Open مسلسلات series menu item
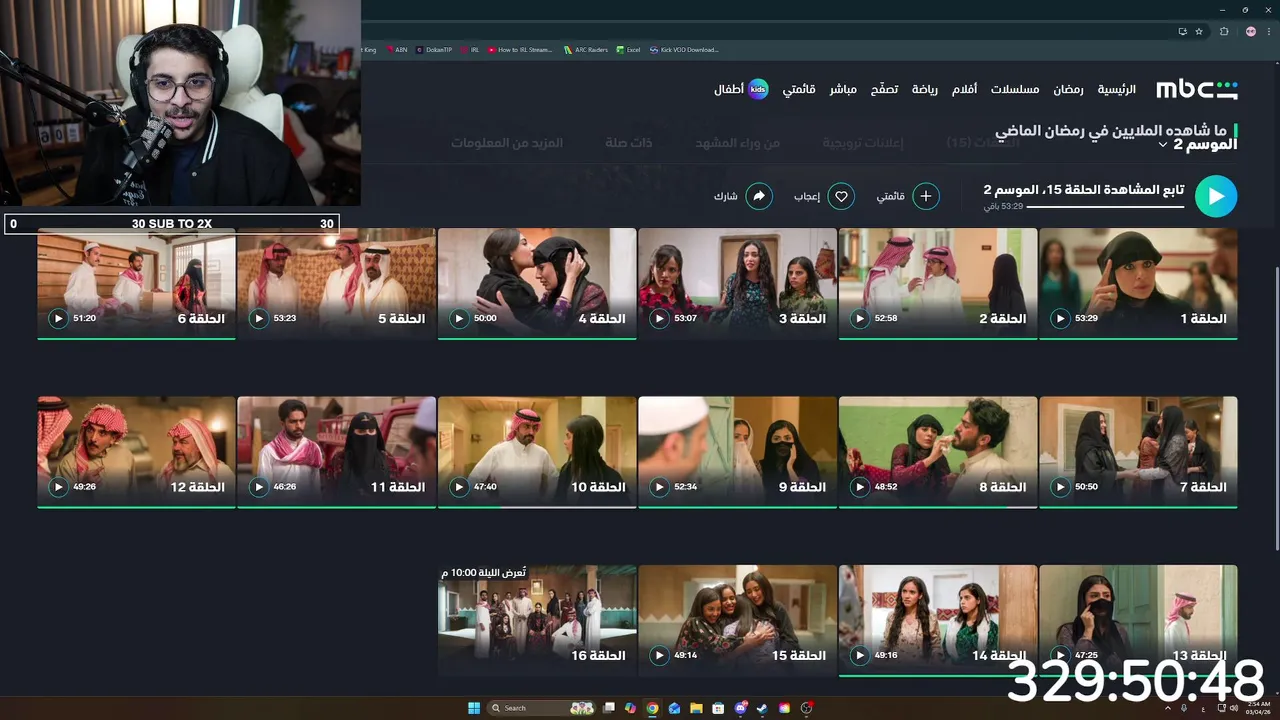The width and height of the screenshot is (1280, 720). coord(1015,89)
